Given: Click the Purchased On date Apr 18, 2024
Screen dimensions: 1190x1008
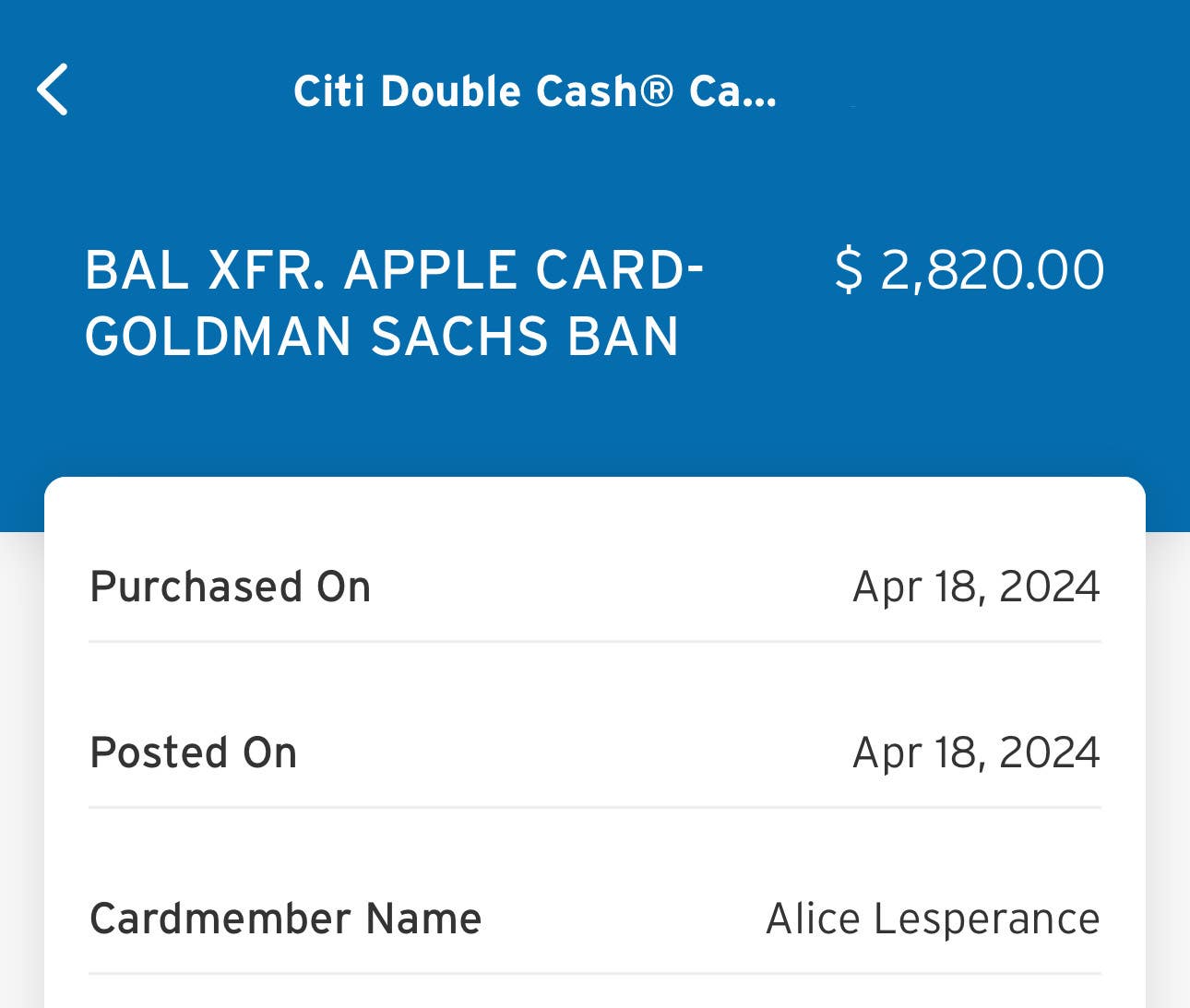Looking at the screenshot, I should 976,587.
